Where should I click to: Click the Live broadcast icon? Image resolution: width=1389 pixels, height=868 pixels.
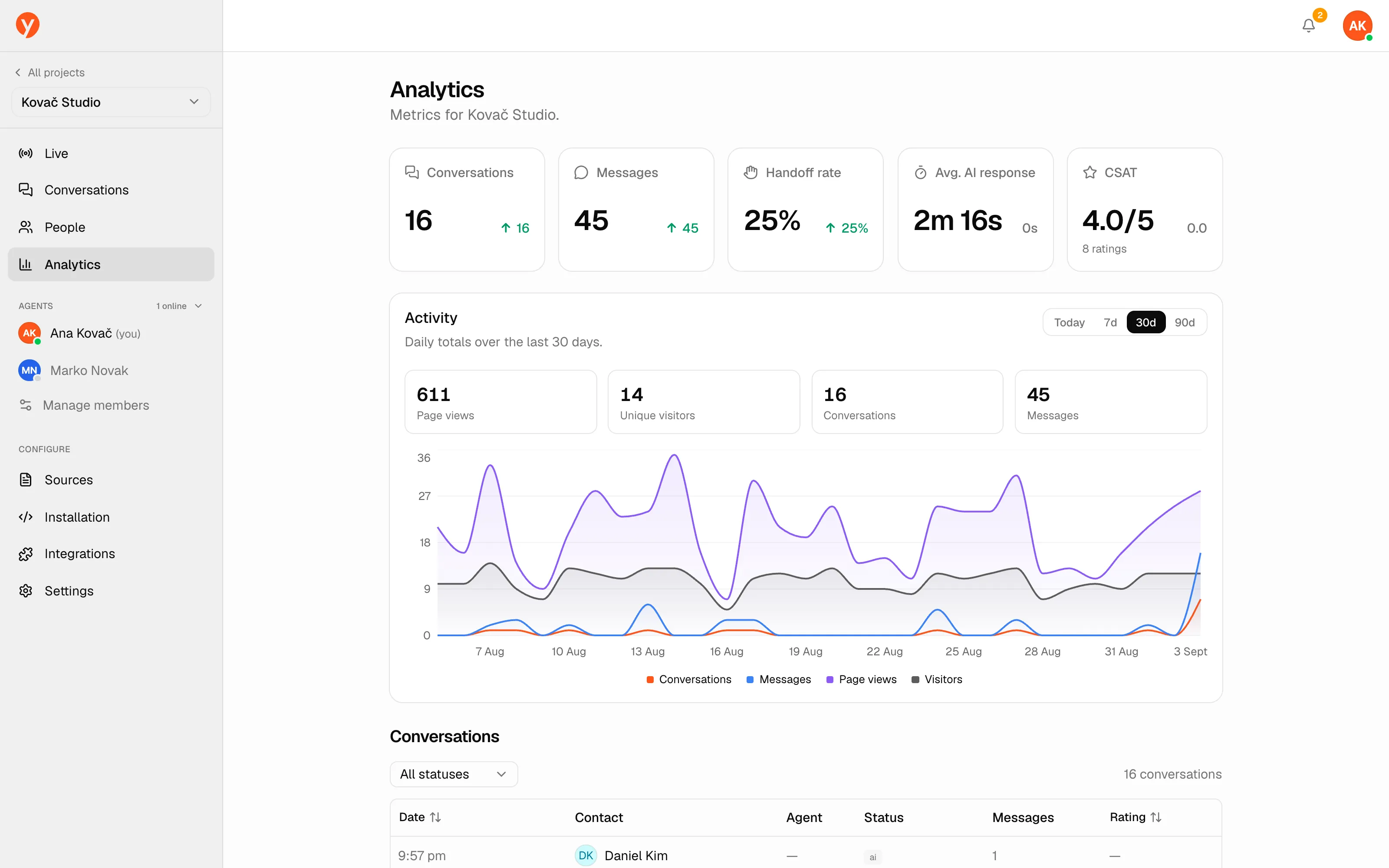click(26, 153)
